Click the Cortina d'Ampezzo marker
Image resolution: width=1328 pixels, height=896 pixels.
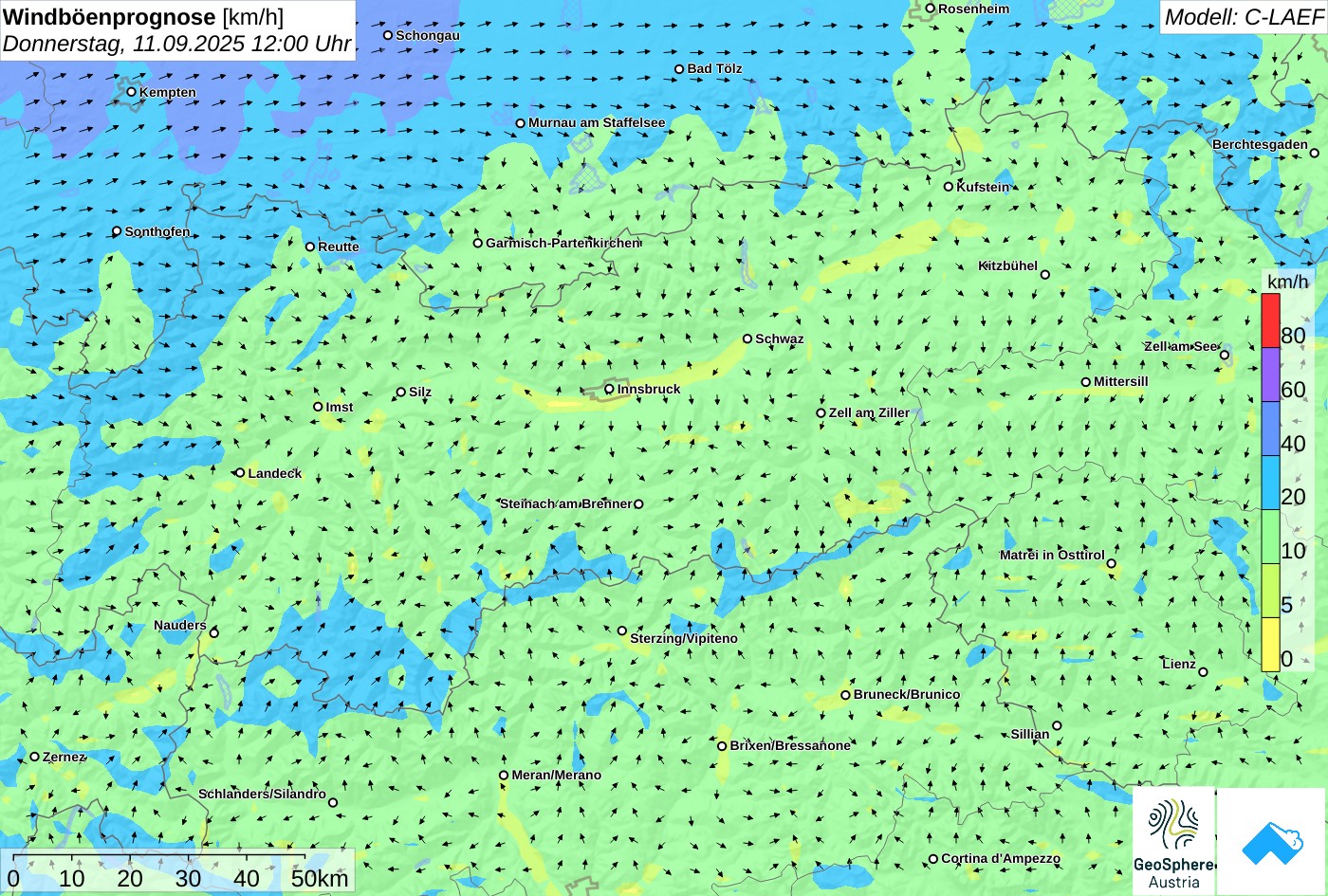tap(933, 859)
